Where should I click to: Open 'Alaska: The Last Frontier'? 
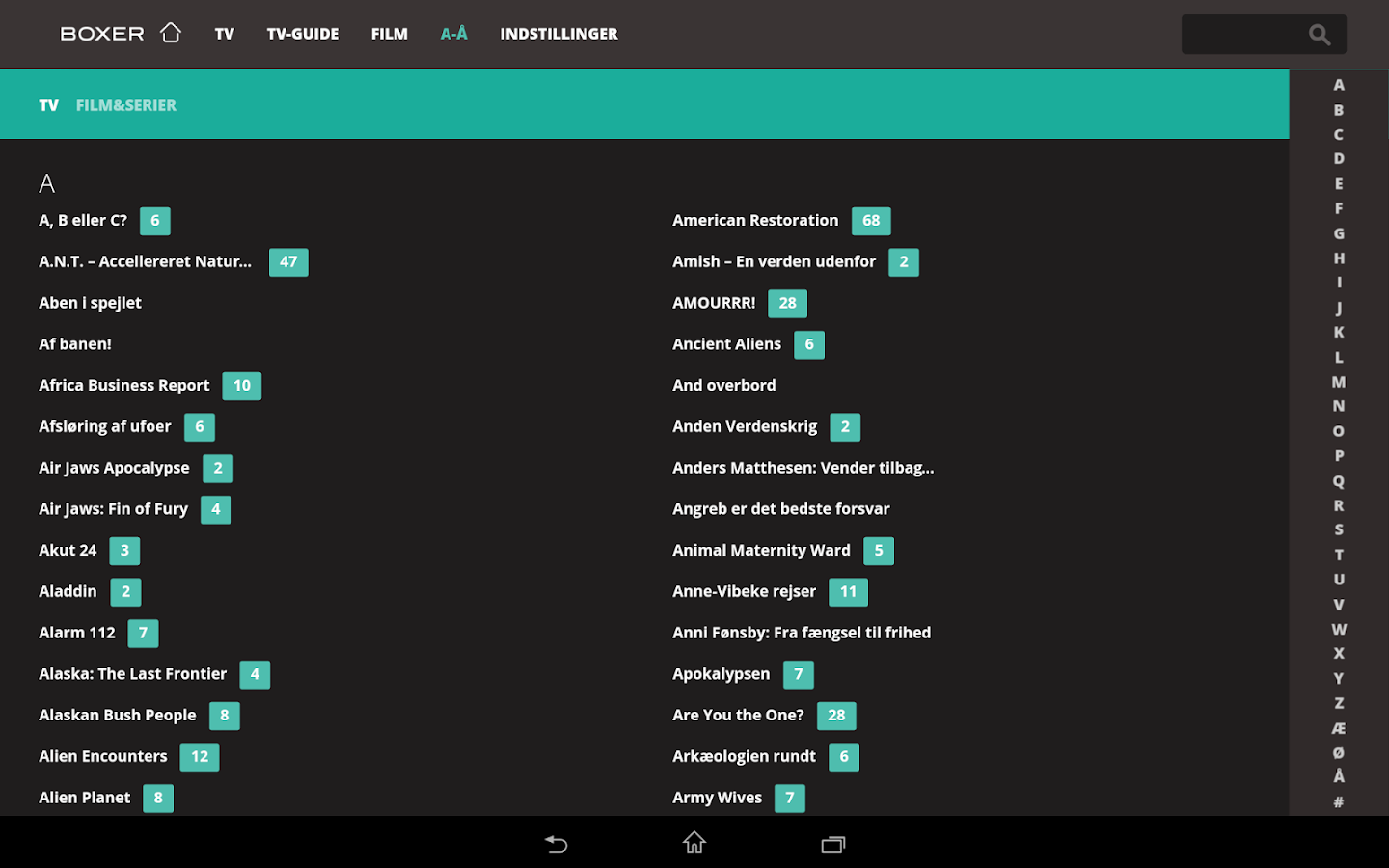tap(133, 674)
